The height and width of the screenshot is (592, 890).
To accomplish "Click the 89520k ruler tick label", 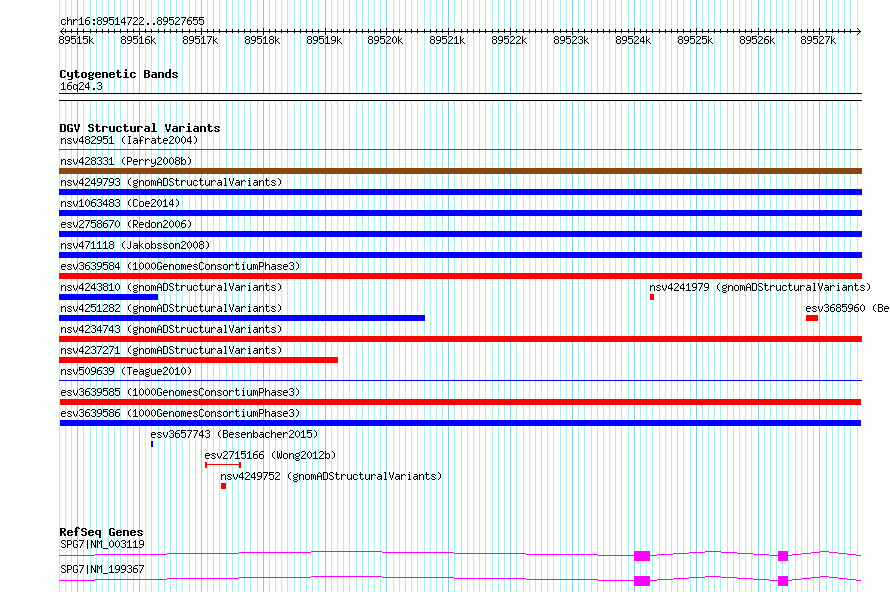I will pyautogui.click(x=385, y=40).
